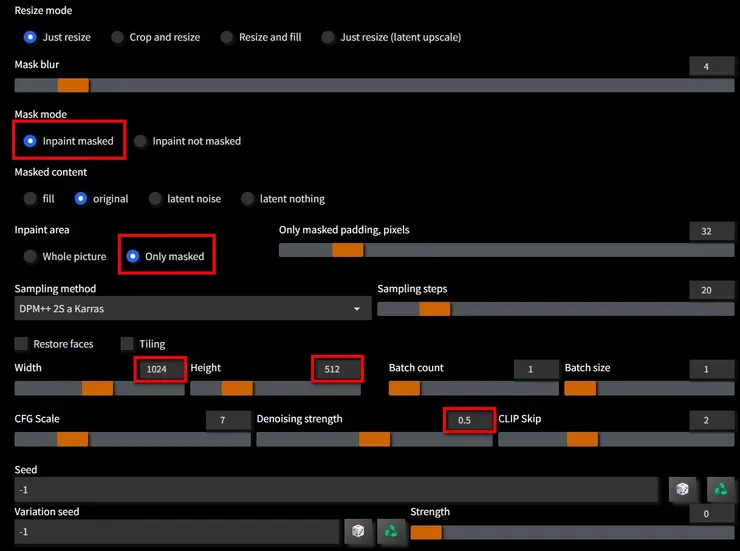Click the CFG Scale slider
Image resolution: width=740 pixels, height=551 pixels.
[133, 439]
